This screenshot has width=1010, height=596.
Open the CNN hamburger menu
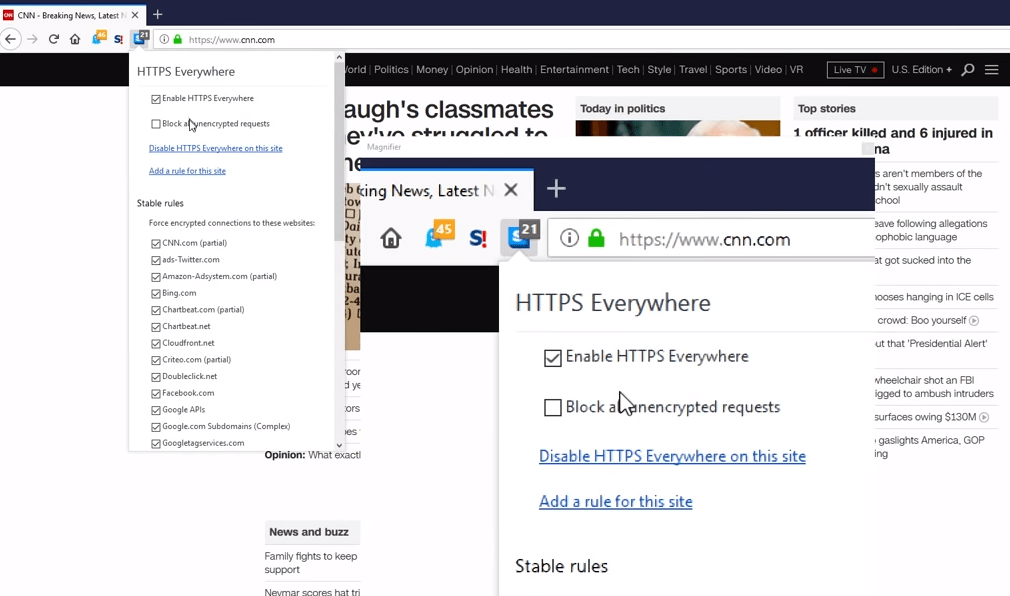(991, 70)
